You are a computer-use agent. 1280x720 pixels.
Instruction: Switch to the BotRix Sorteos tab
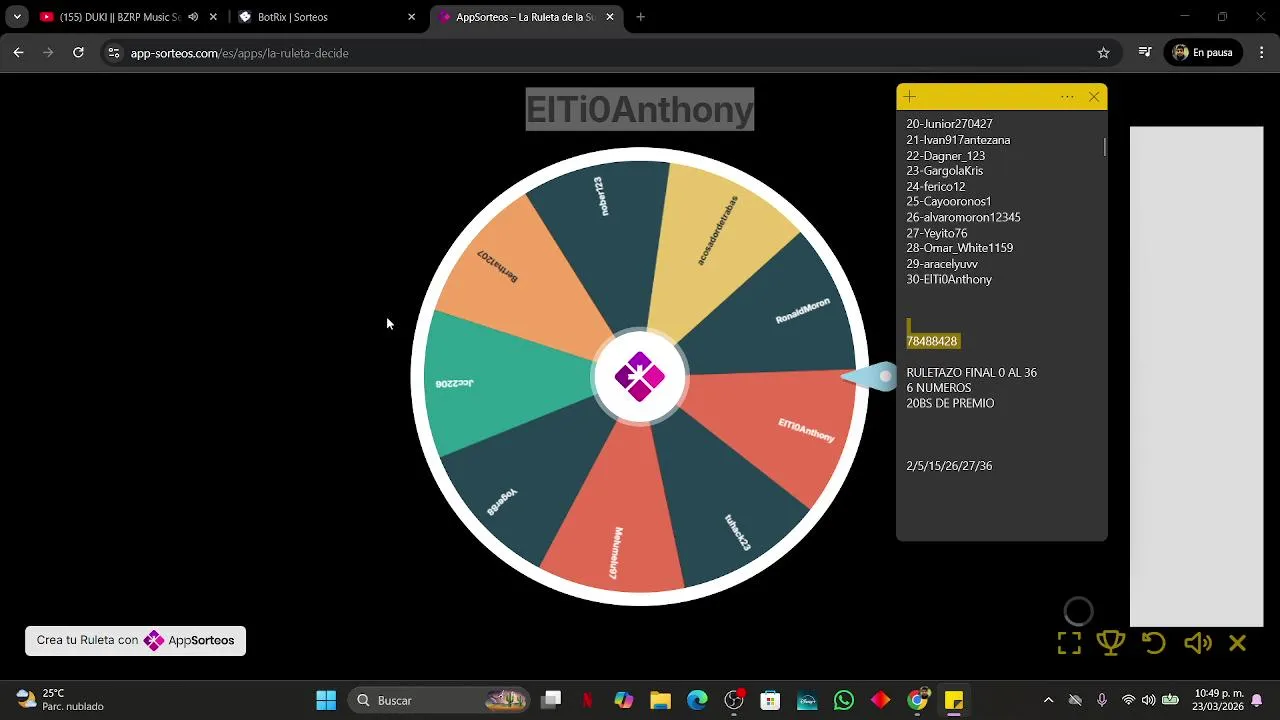327,17
